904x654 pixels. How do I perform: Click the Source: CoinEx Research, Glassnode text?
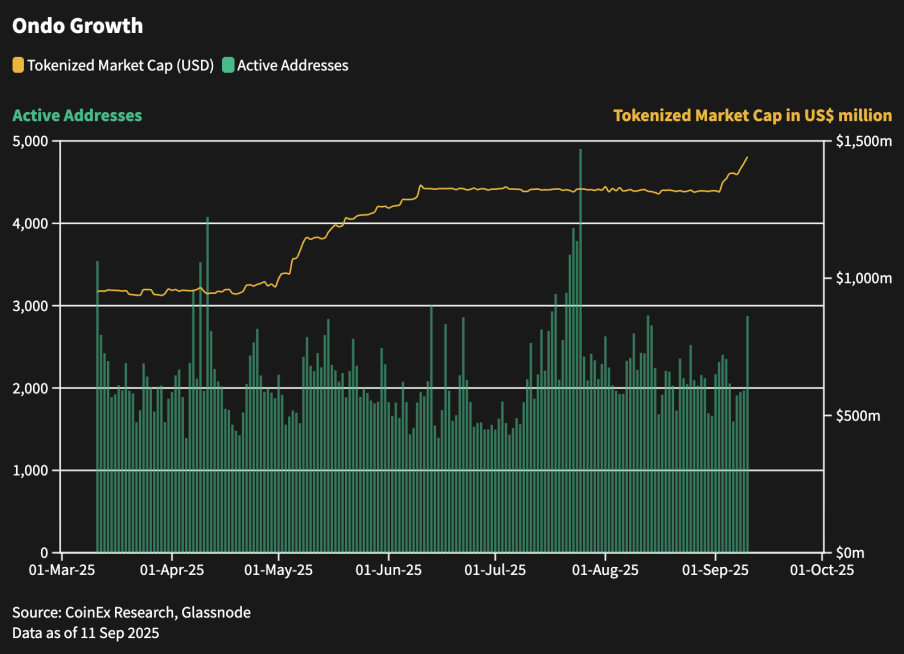[131, 612]
